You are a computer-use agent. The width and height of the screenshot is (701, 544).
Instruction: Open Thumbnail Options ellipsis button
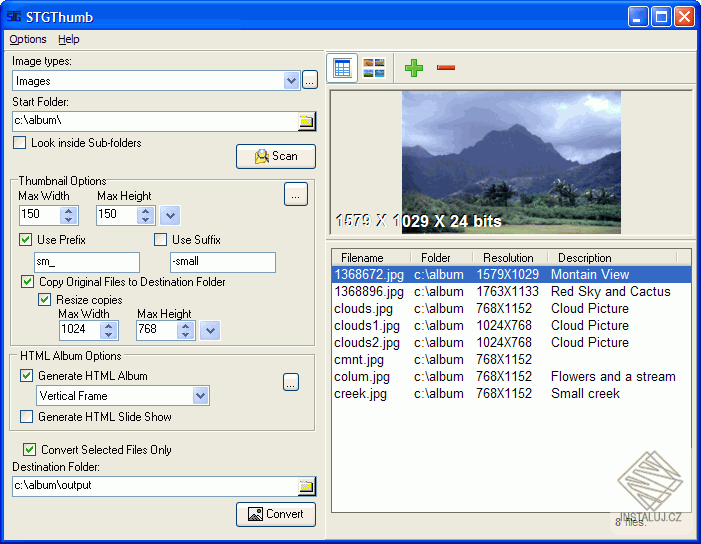click(x=295, y=195)
